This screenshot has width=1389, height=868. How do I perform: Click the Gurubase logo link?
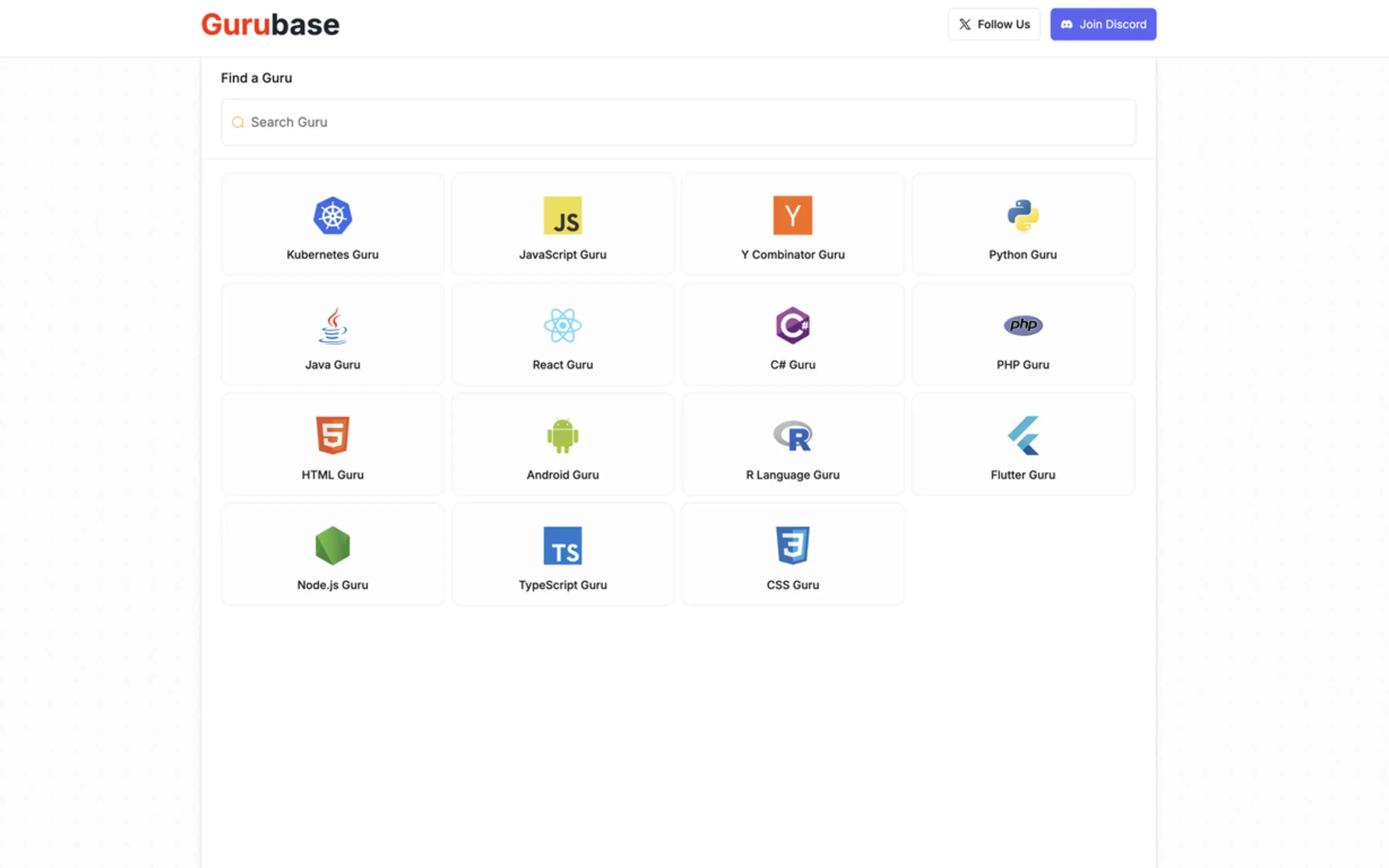pyautogui.click(x=270, y=25)
